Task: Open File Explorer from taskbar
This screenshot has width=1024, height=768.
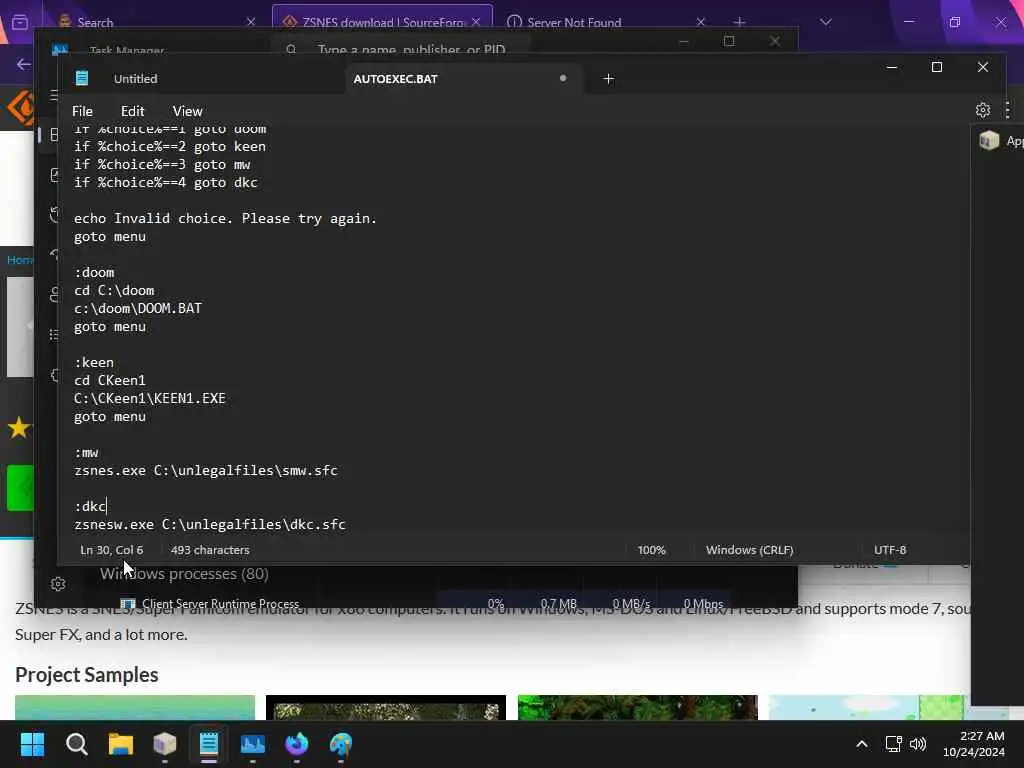Action: click(121, 744)
